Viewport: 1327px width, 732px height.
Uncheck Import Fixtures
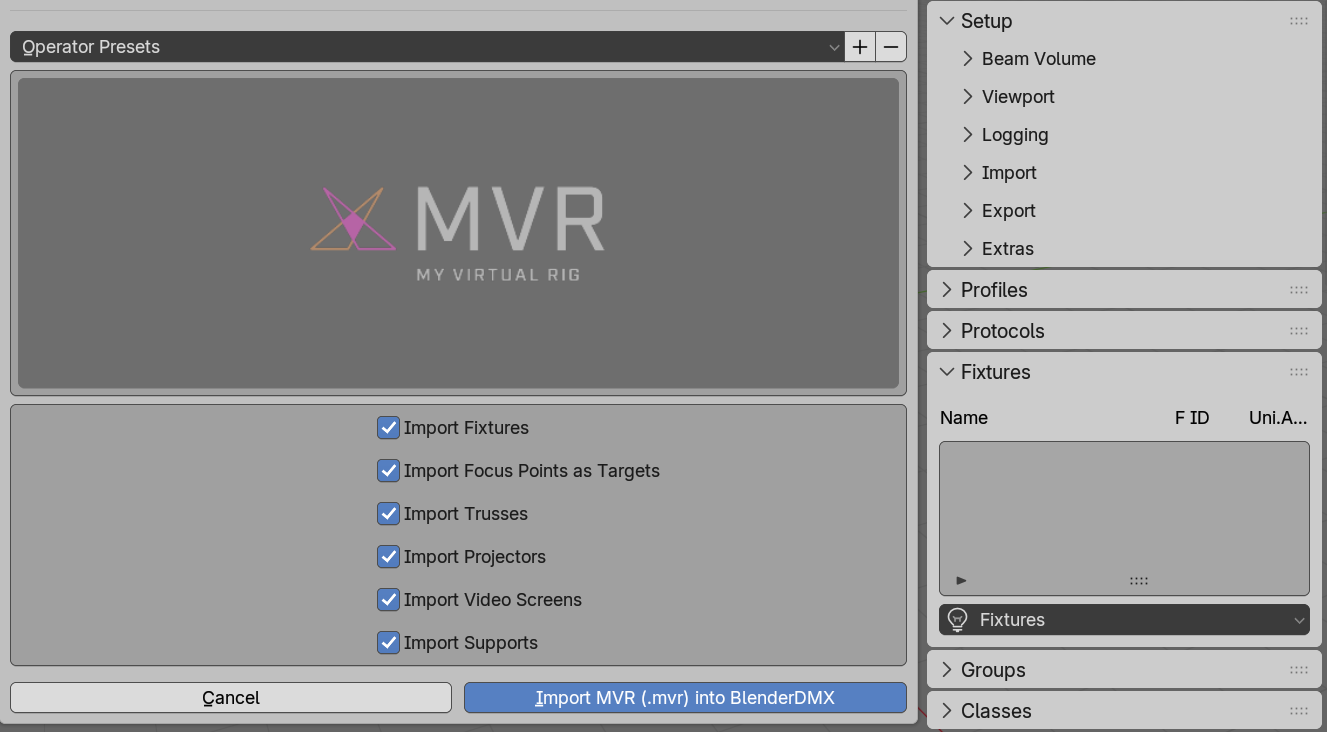(x=388, y=428)
